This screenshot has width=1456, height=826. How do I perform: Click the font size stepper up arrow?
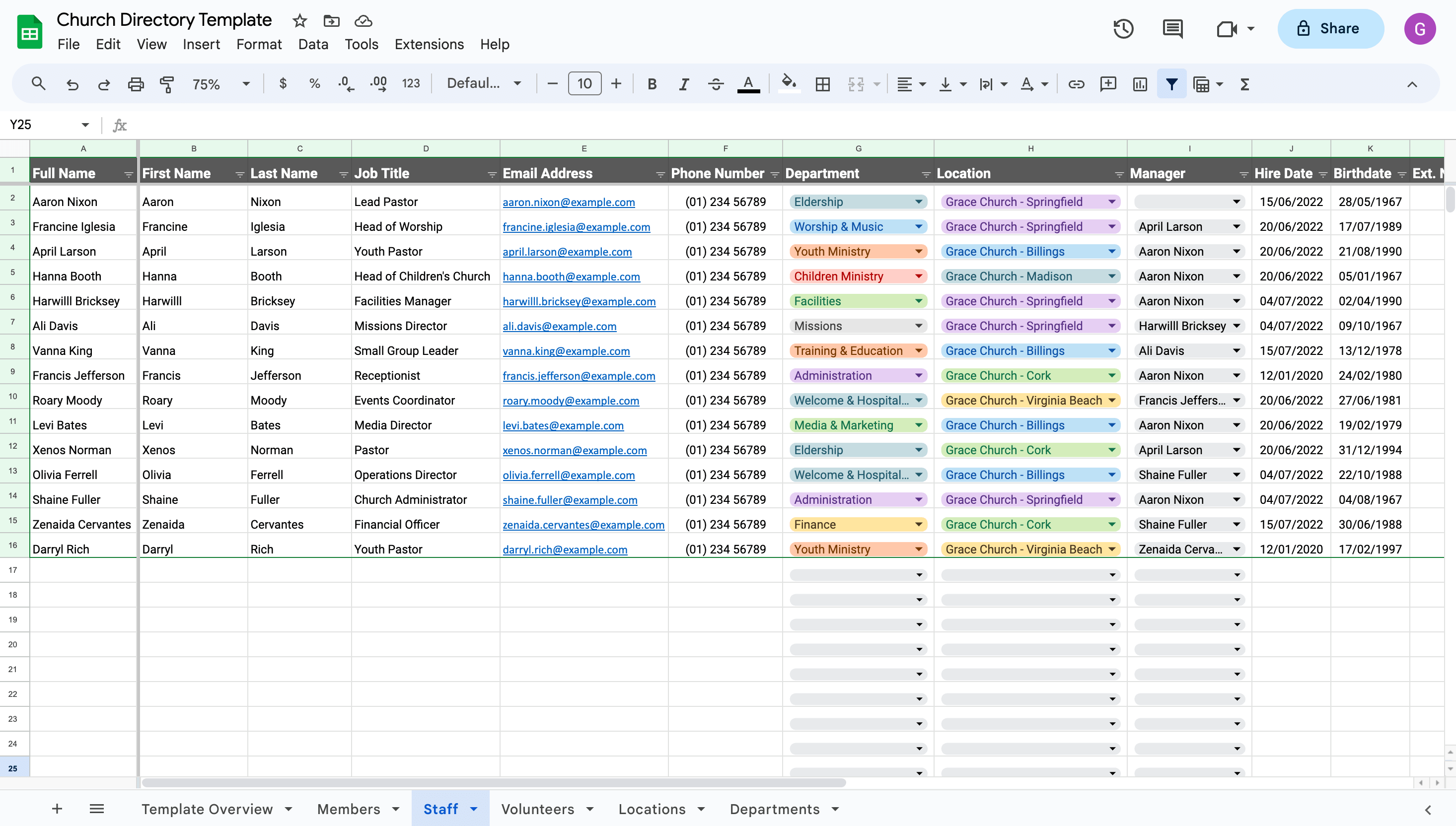coord(617,84)
